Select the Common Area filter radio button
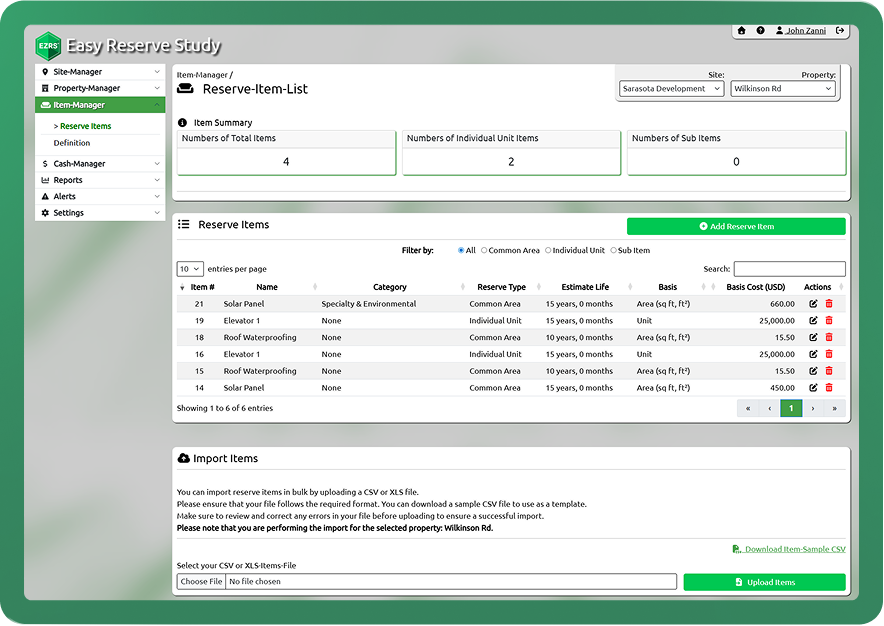Image resolution: width=884 pixels, height=626 pixels. coord(485,250)
